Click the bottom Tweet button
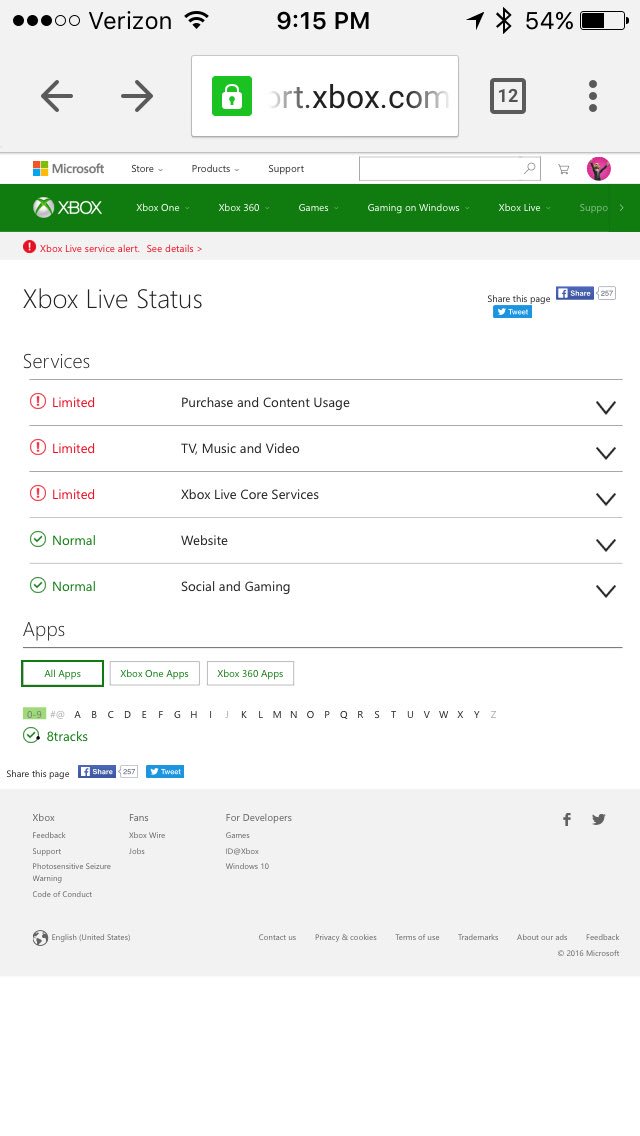The image size is (640, 1136). coord(165,771)
